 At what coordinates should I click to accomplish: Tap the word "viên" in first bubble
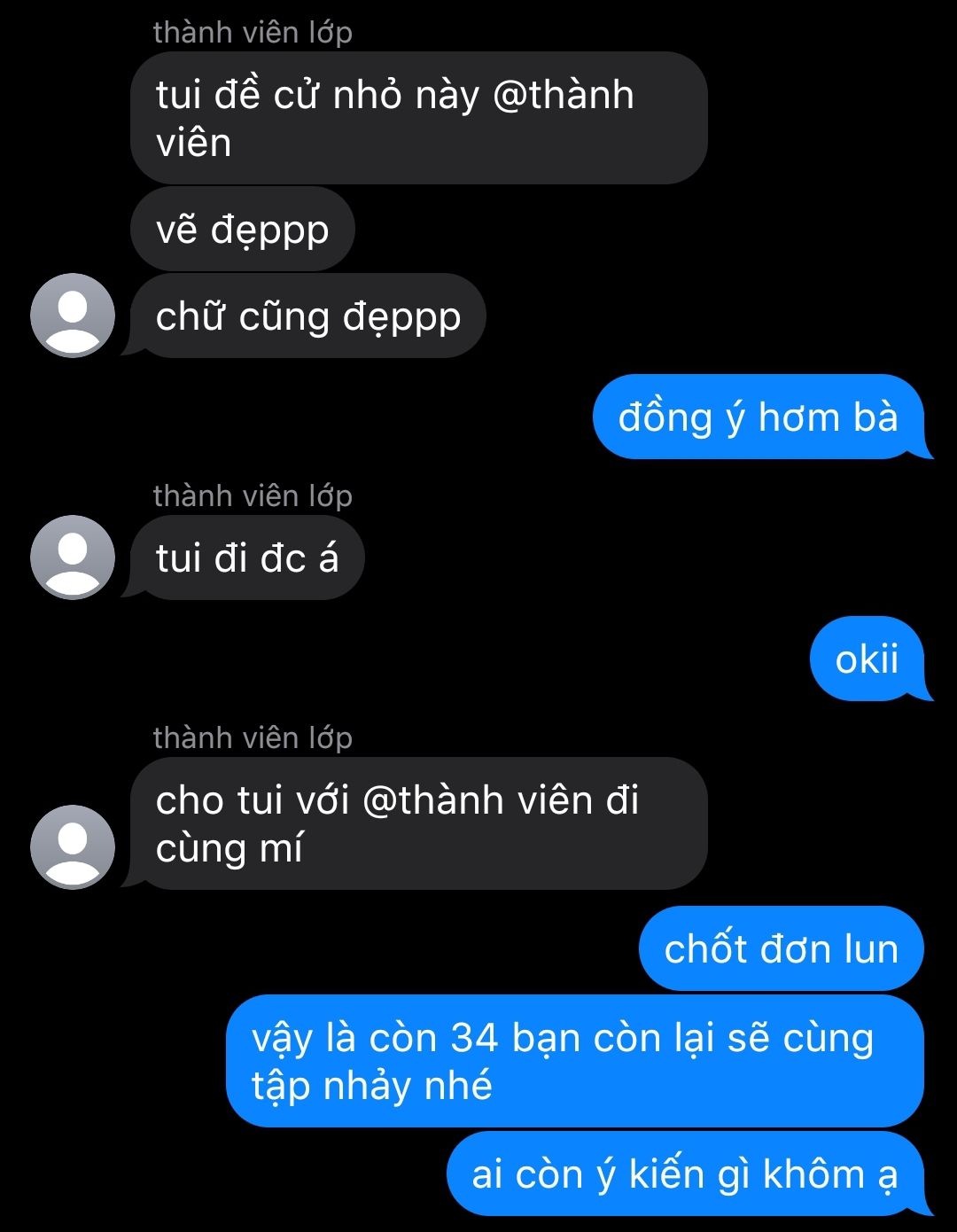pos(193,143)
